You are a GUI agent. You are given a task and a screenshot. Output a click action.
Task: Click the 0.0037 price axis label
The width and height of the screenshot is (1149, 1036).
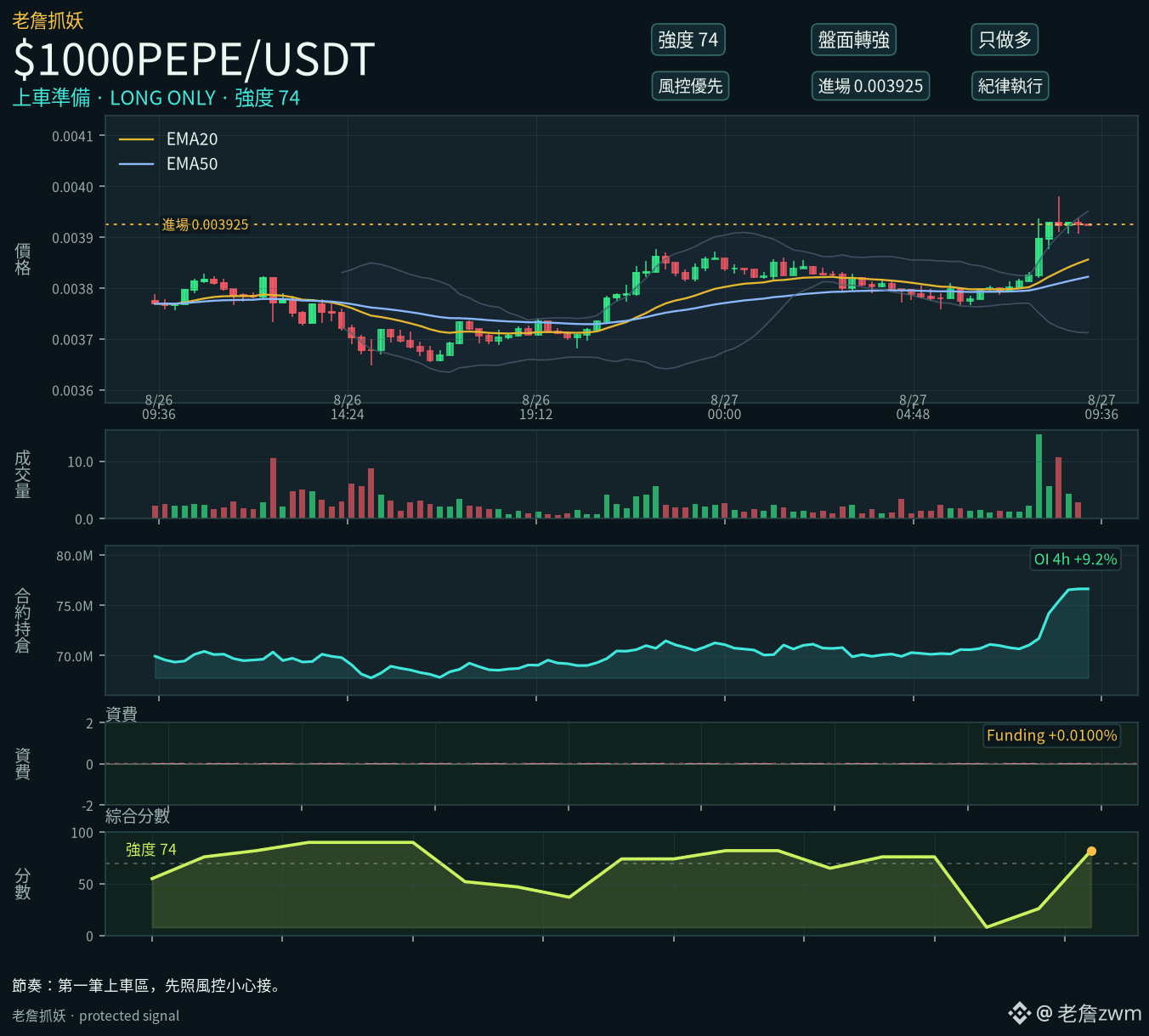click(72, 341)
